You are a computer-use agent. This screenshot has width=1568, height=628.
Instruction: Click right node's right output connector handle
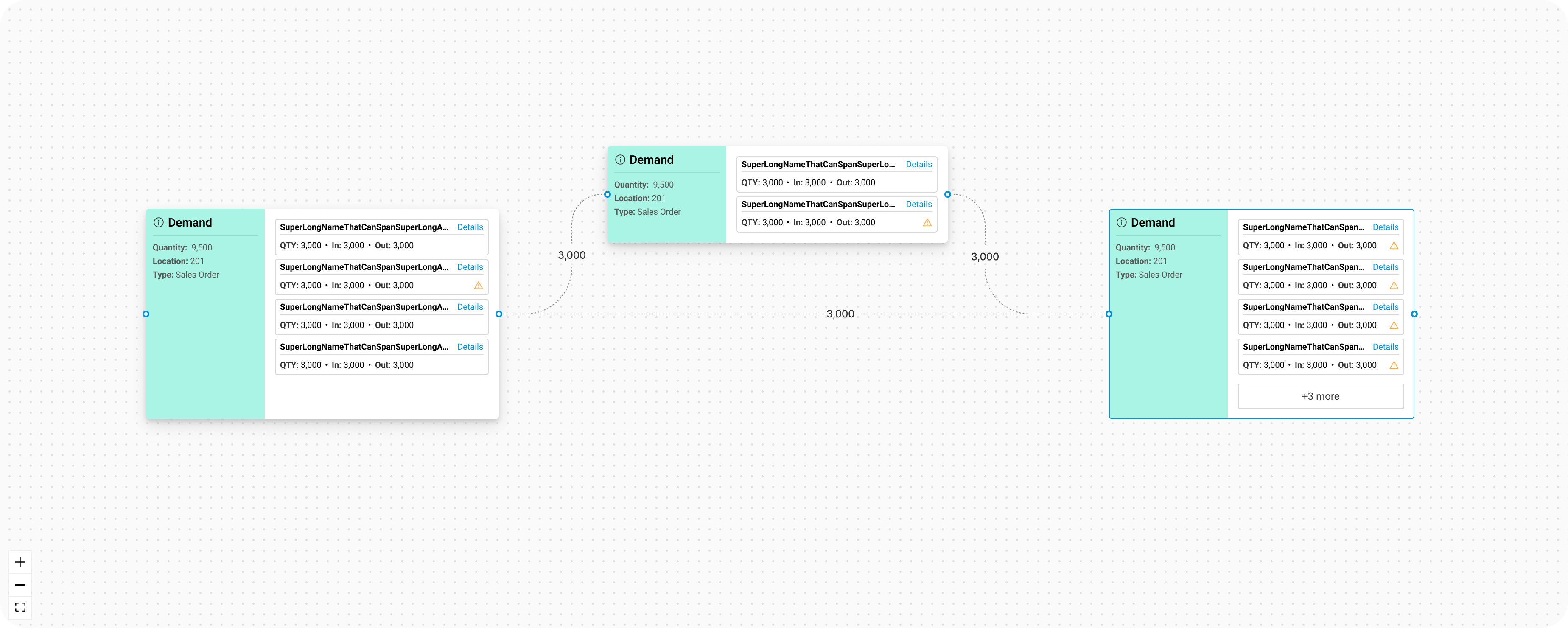[1414, 314]
